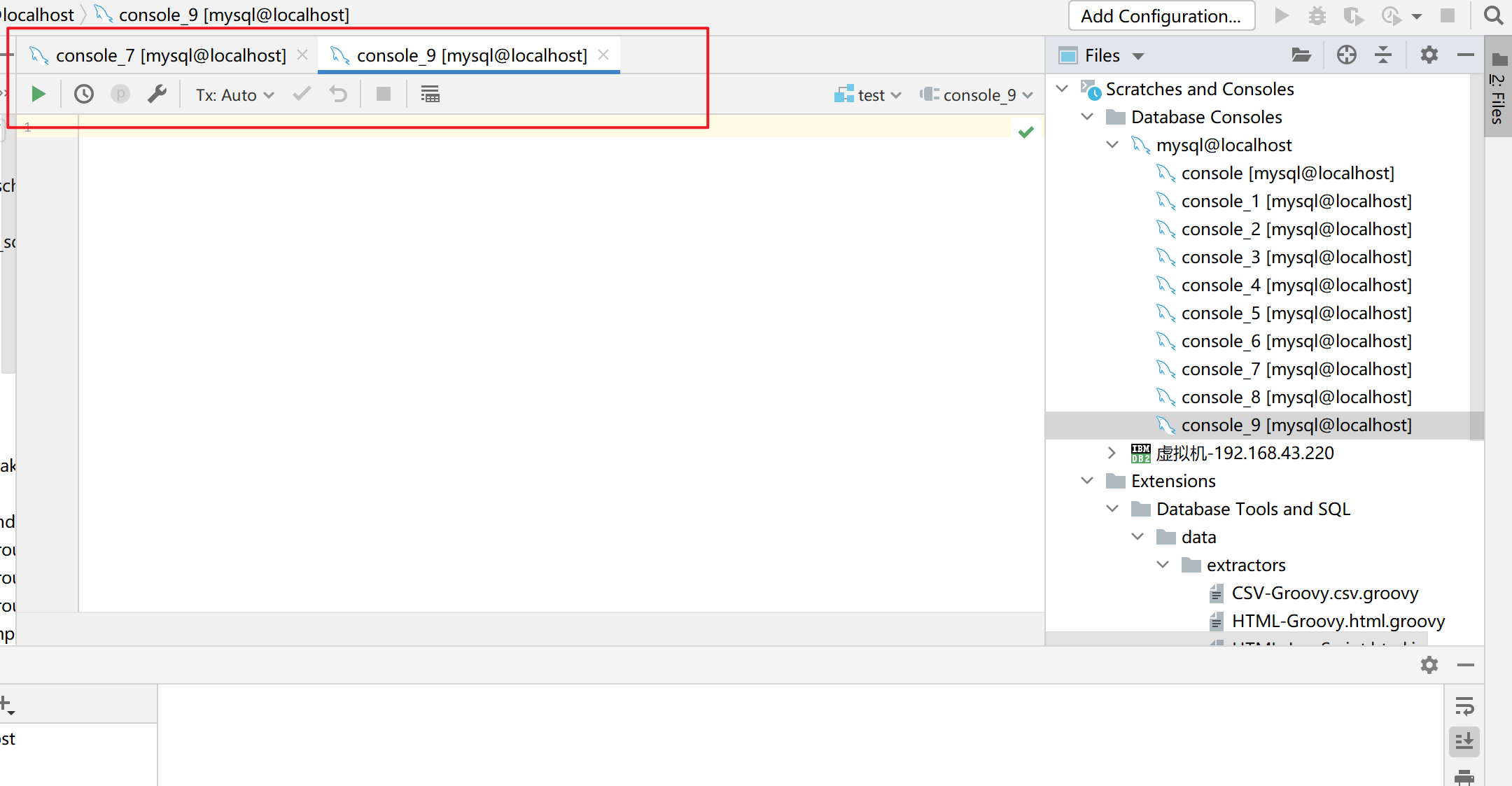Select console_3 [mysql@localhost] in the tree
The height and width of the screenshot is (786, 1512).
click(1264, 257)
